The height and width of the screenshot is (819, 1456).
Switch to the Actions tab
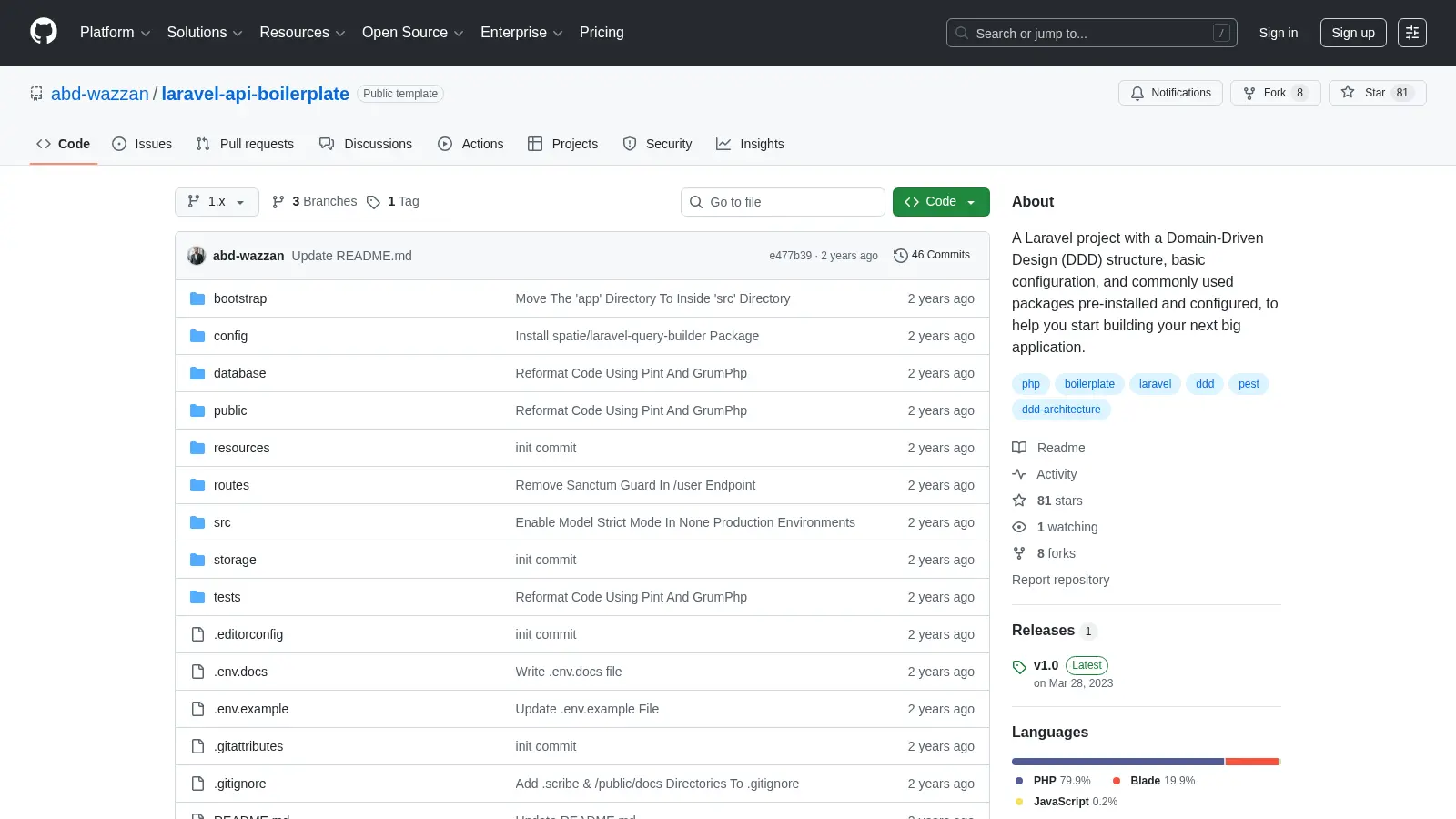pyautogui.click(x=470, y=144)
